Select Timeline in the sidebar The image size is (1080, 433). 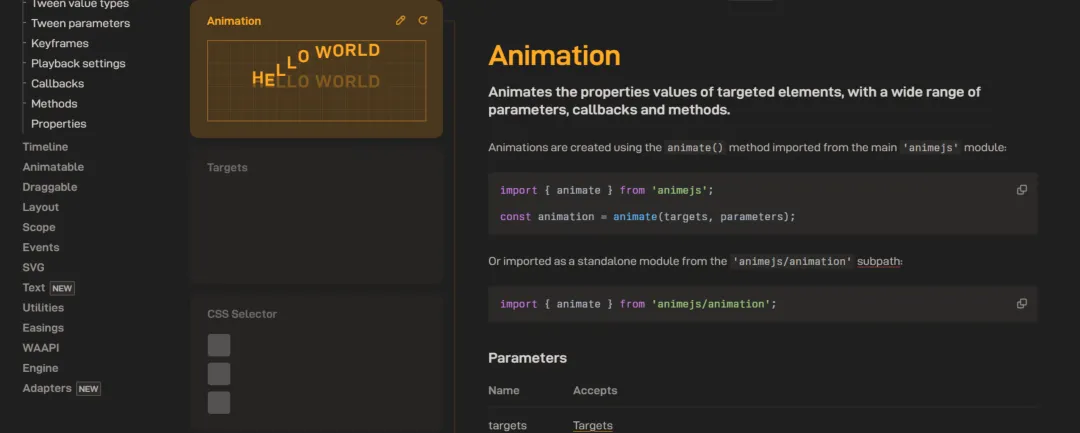[x=45, y=147]
